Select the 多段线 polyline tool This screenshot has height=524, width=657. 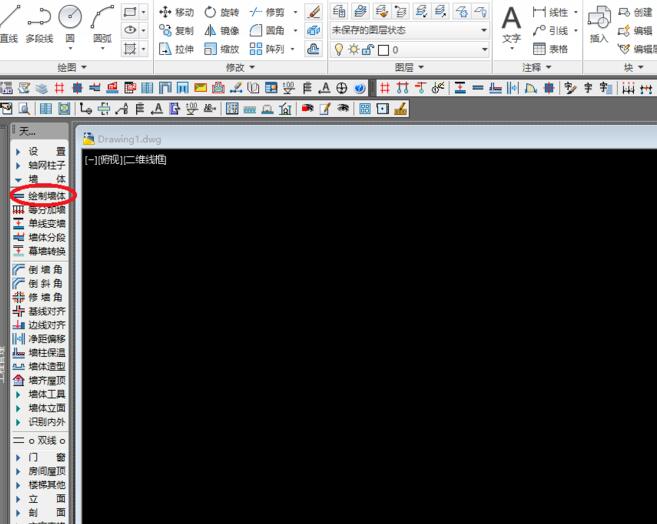point(39,23)
